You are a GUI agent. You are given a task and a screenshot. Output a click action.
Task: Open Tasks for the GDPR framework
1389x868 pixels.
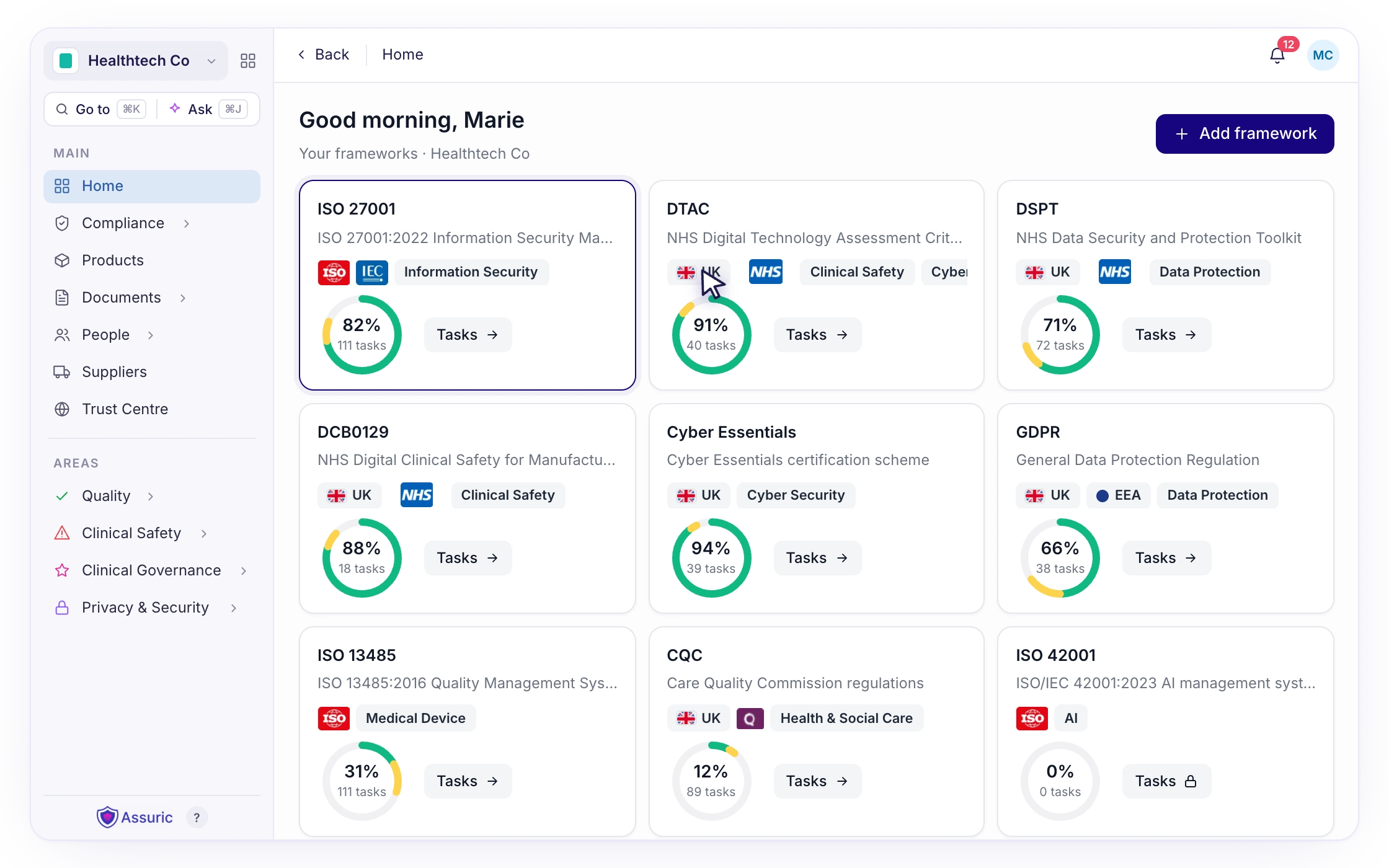1166,558
